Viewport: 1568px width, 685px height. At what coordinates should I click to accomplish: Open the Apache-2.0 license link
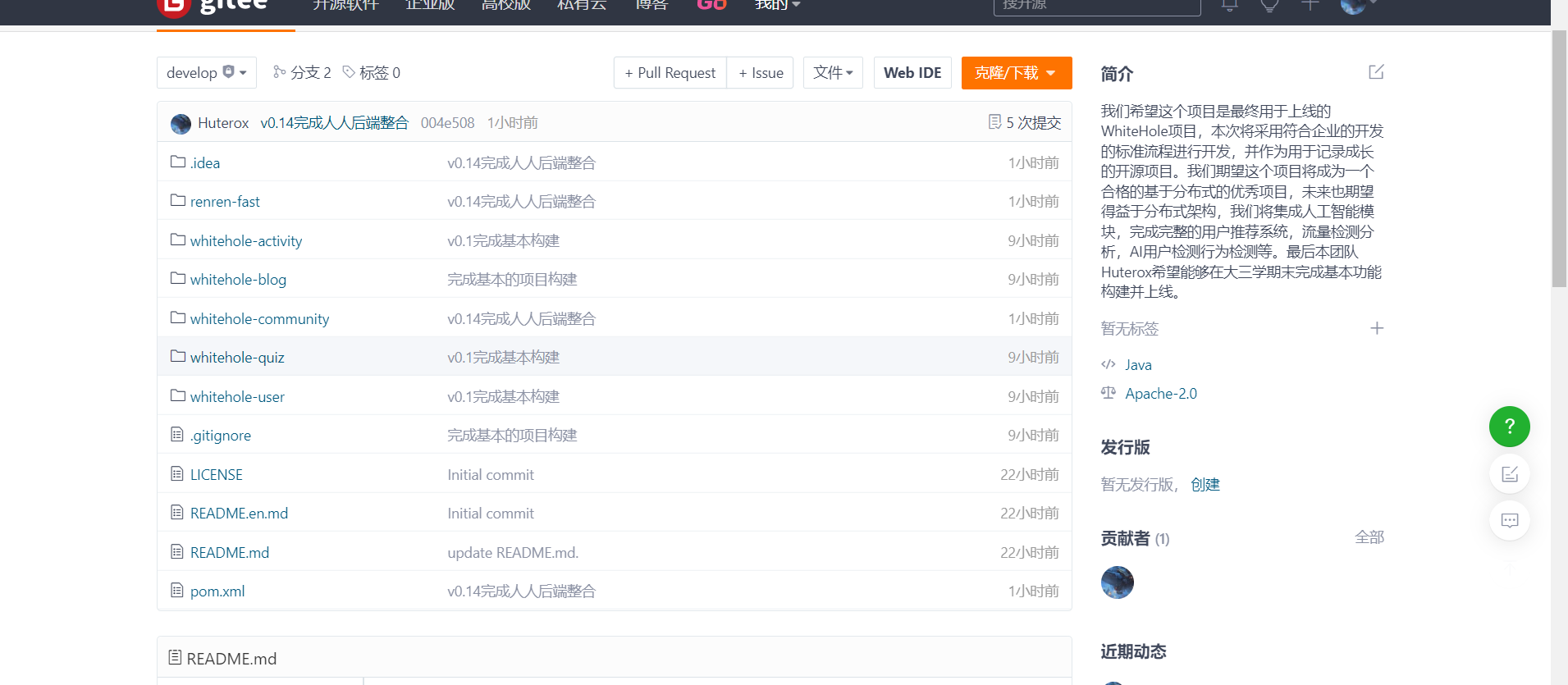coord(1161,393)
